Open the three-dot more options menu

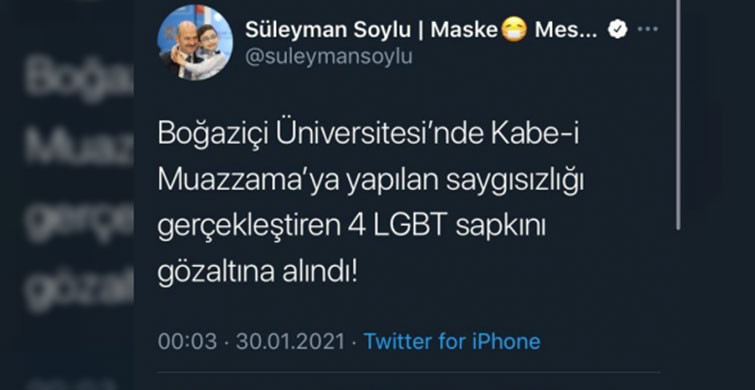click(x=647, y=29)
